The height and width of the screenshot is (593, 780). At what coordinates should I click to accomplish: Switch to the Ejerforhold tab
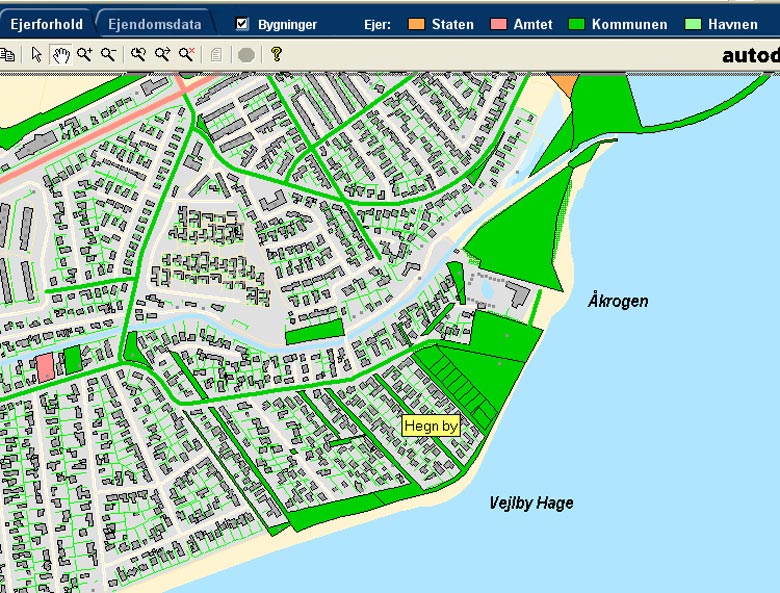point(46,24)
